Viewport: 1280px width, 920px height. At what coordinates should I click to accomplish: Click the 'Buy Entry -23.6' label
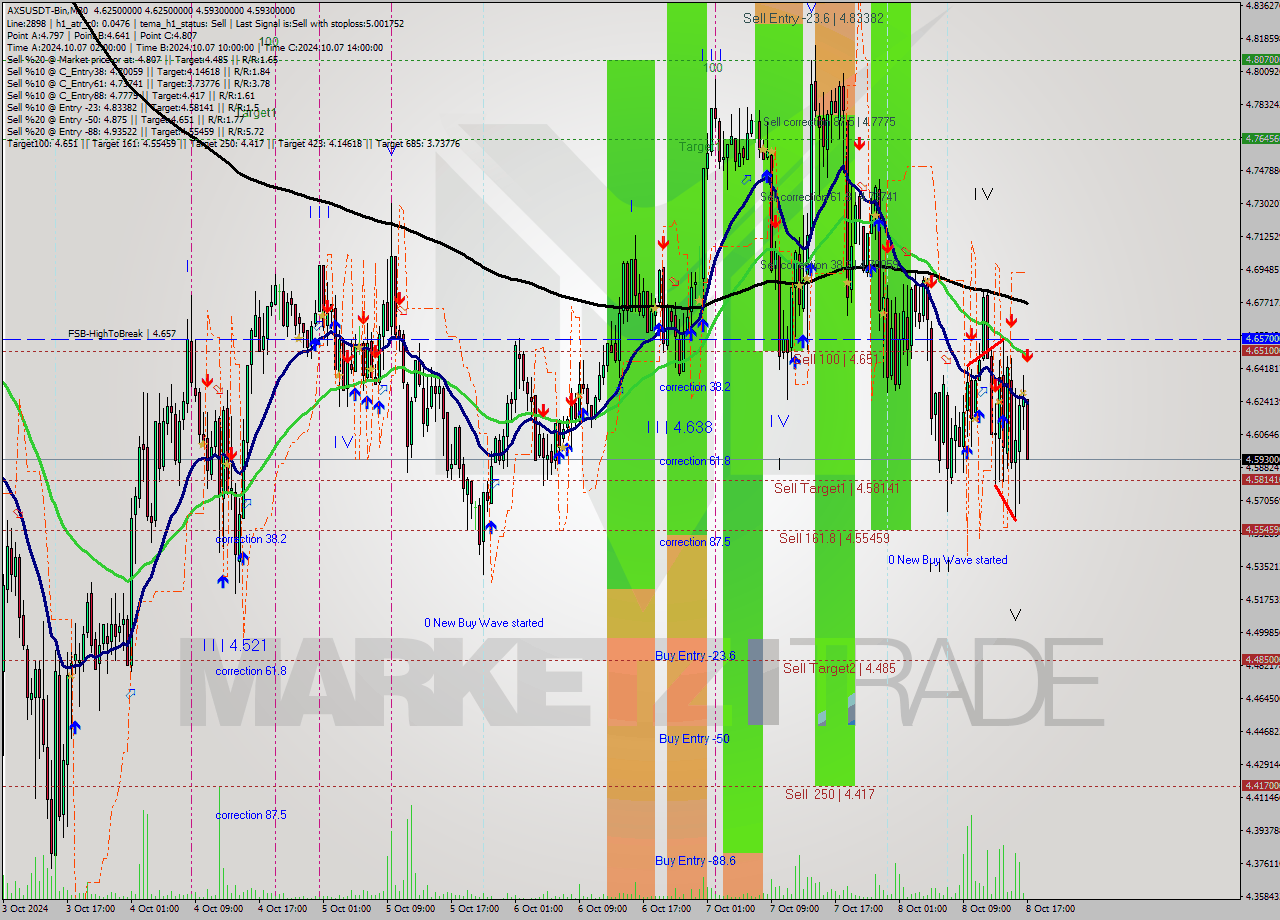pyautogui.click(x=696, y=656)
